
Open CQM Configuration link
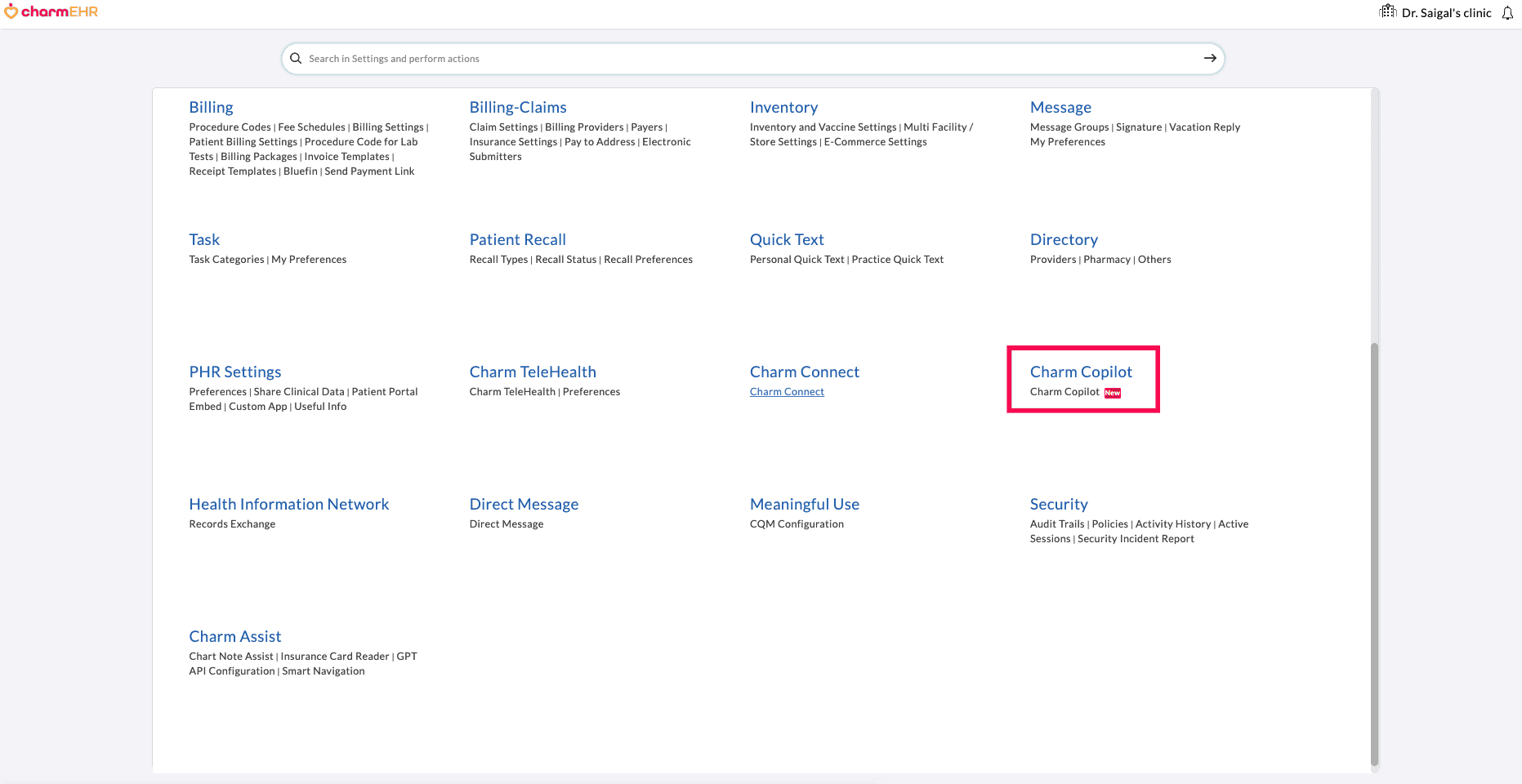point(797,523)
